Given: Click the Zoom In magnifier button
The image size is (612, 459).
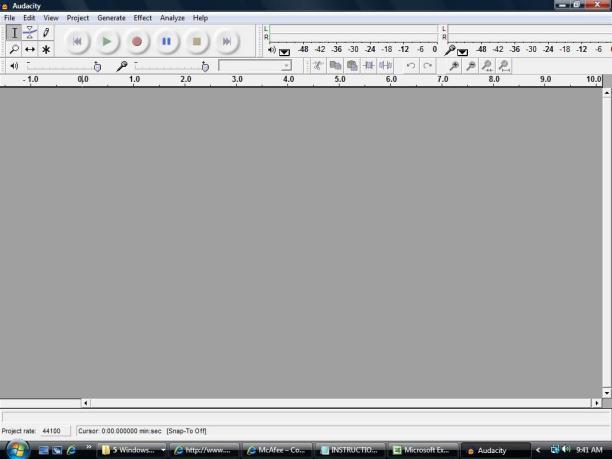Looking at the screenshot, I should click(454, 66).
